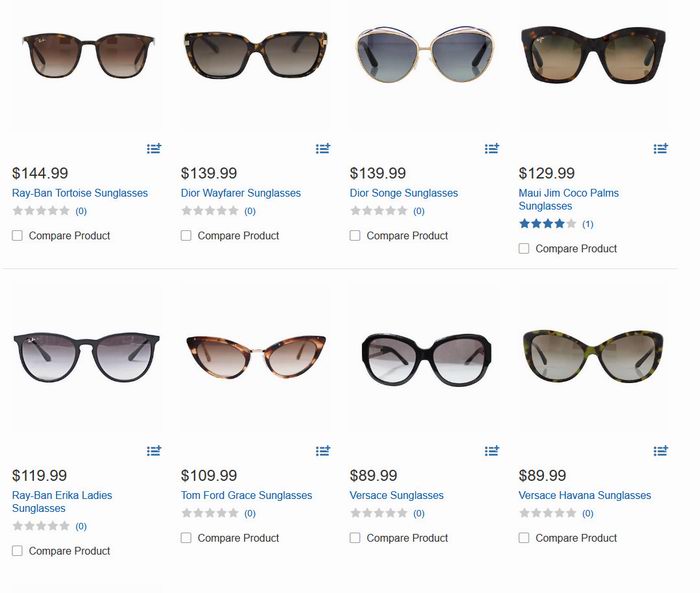Click add-to-list icon for Maui Jim Coco Palms
The image size is (700, 593).
pyautogui.click(x=661, y=148)
